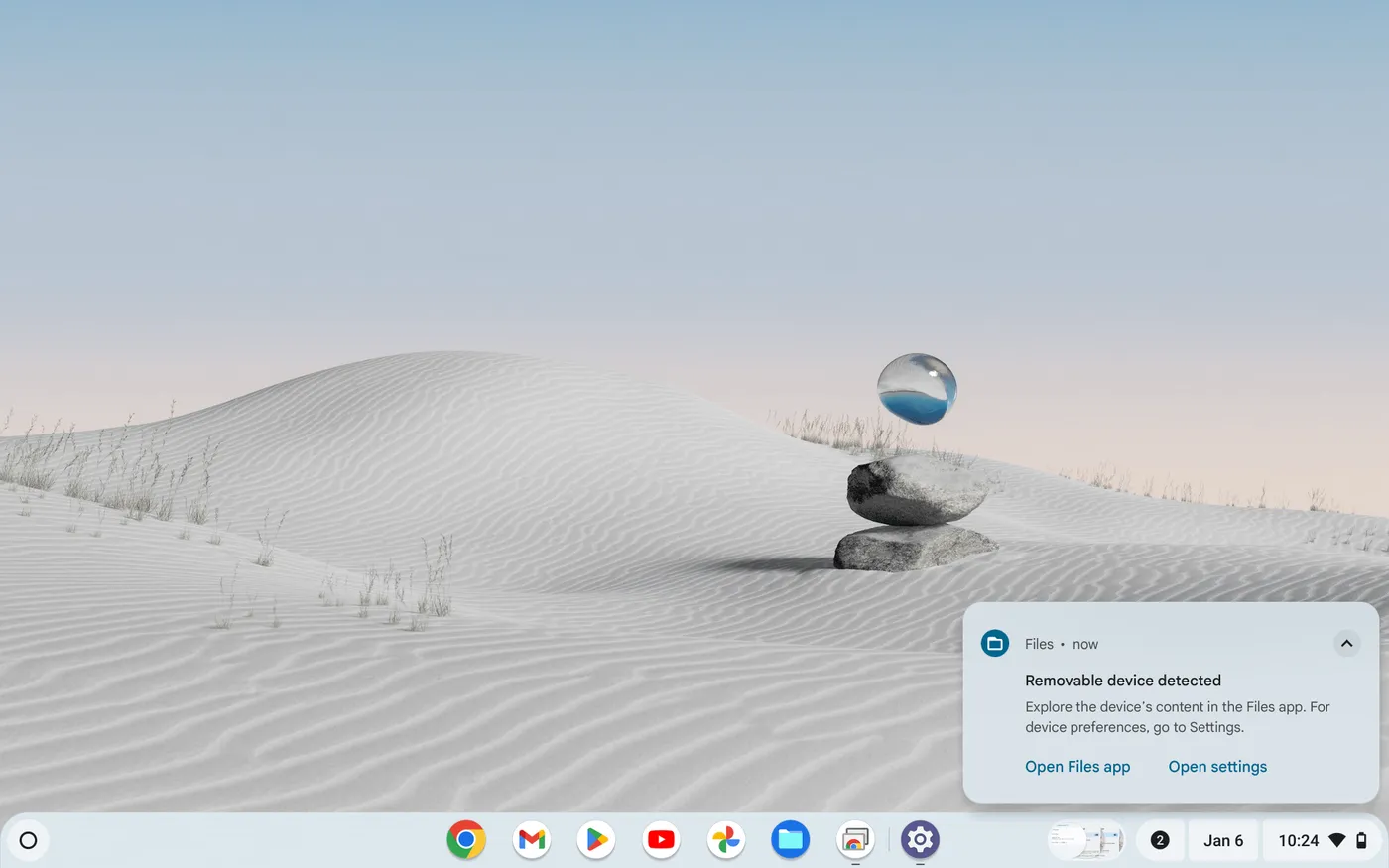Open the screenshot app next to Files

[855, 840]
